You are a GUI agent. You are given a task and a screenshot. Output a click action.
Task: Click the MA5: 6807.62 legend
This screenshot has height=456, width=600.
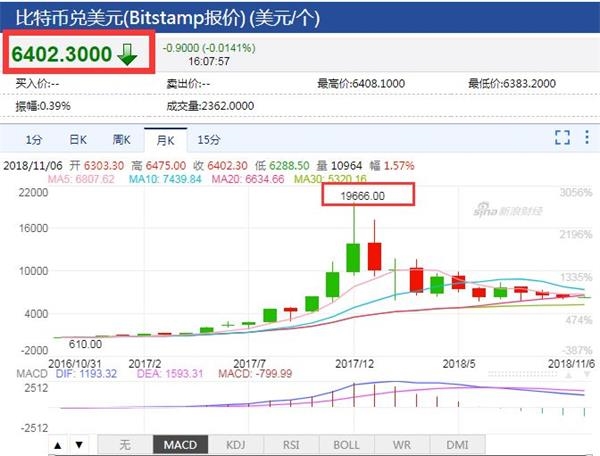coord(81,179)
